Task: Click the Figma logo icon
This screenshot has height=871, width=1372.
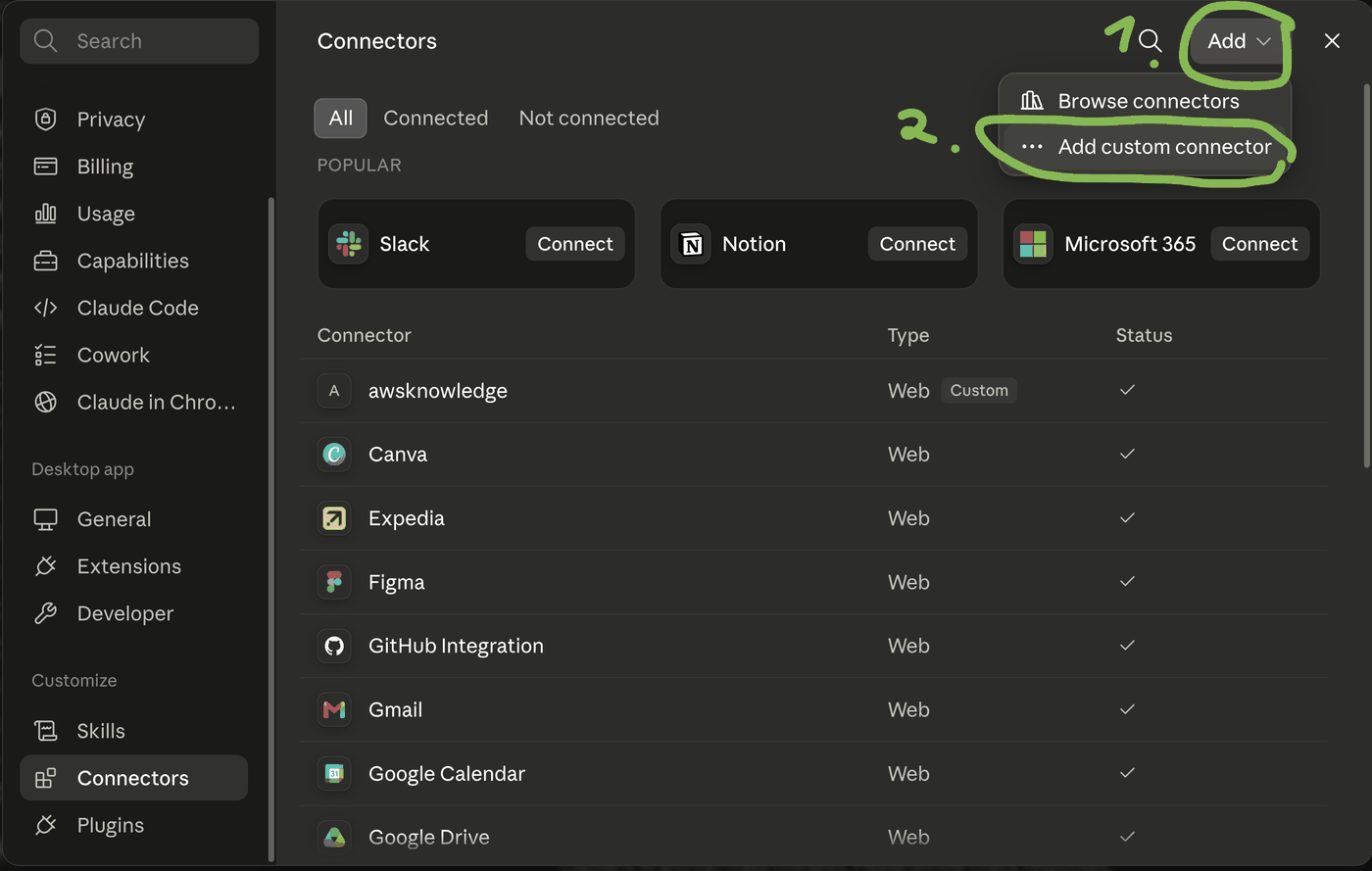Action: coord(334,582)
